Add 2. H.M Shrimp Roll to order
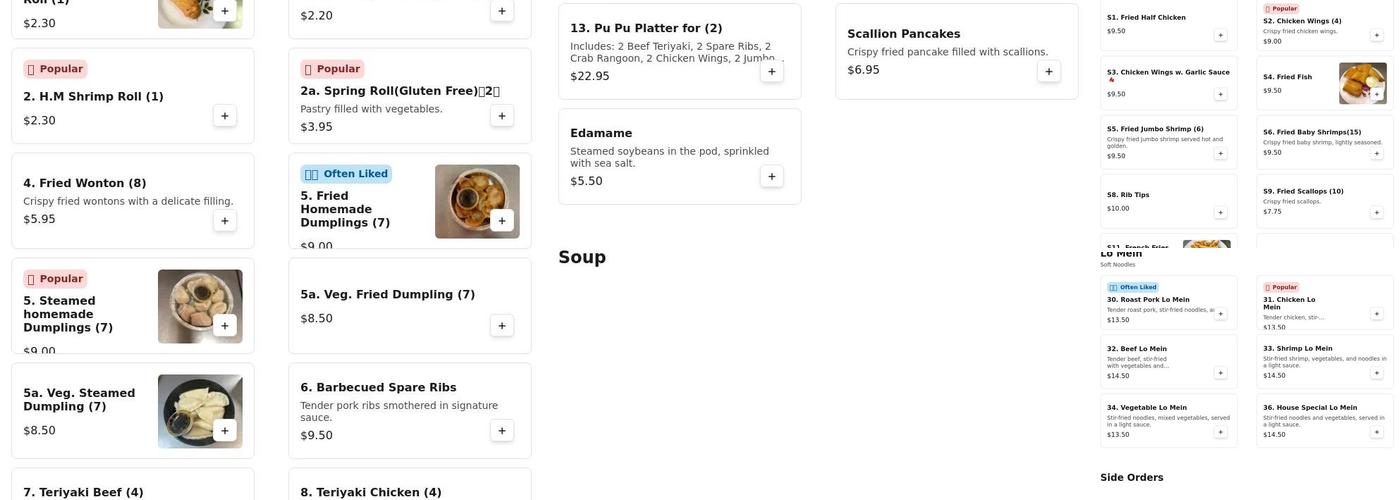1400x500 pixels. coord(225,116)
